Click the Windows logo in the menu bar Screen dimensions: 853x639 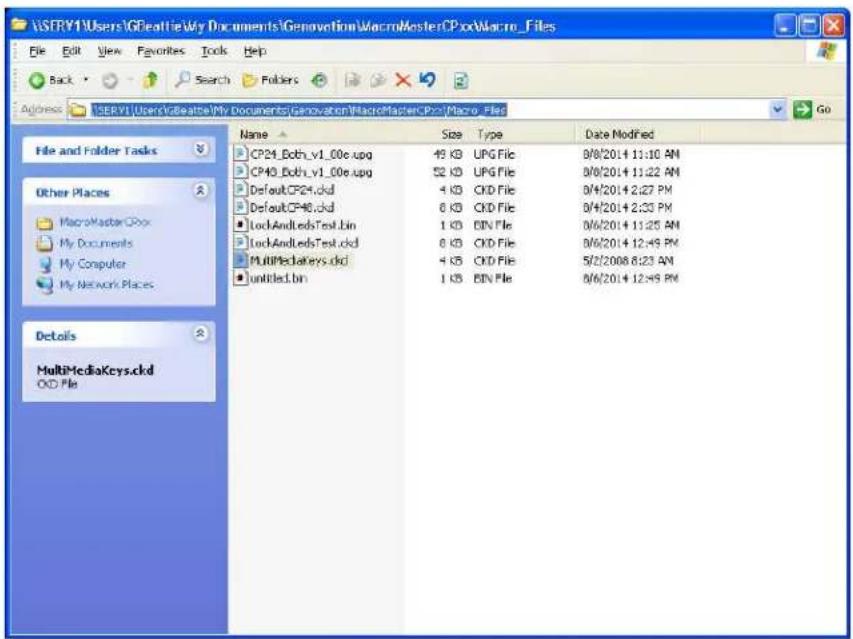click(826, 51)
